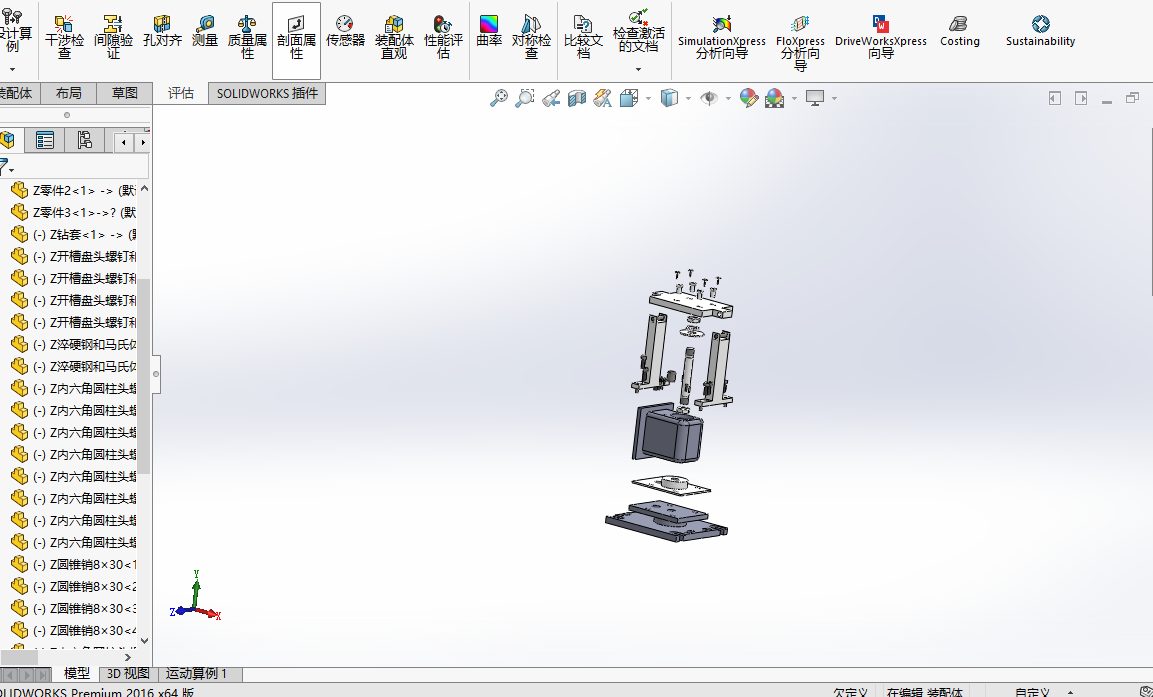1153x697 pixels.
Task: Open the edit appearance color tool
Action: [749, 98]
